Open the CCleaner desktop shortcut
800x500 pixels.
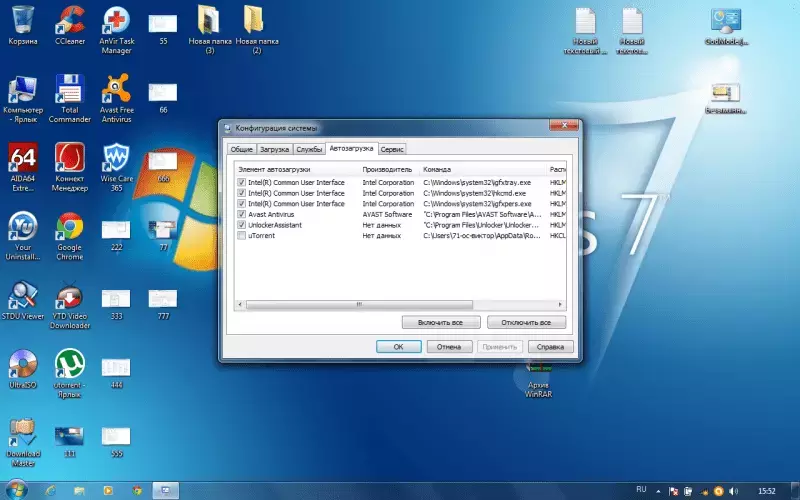pos(70,26)
